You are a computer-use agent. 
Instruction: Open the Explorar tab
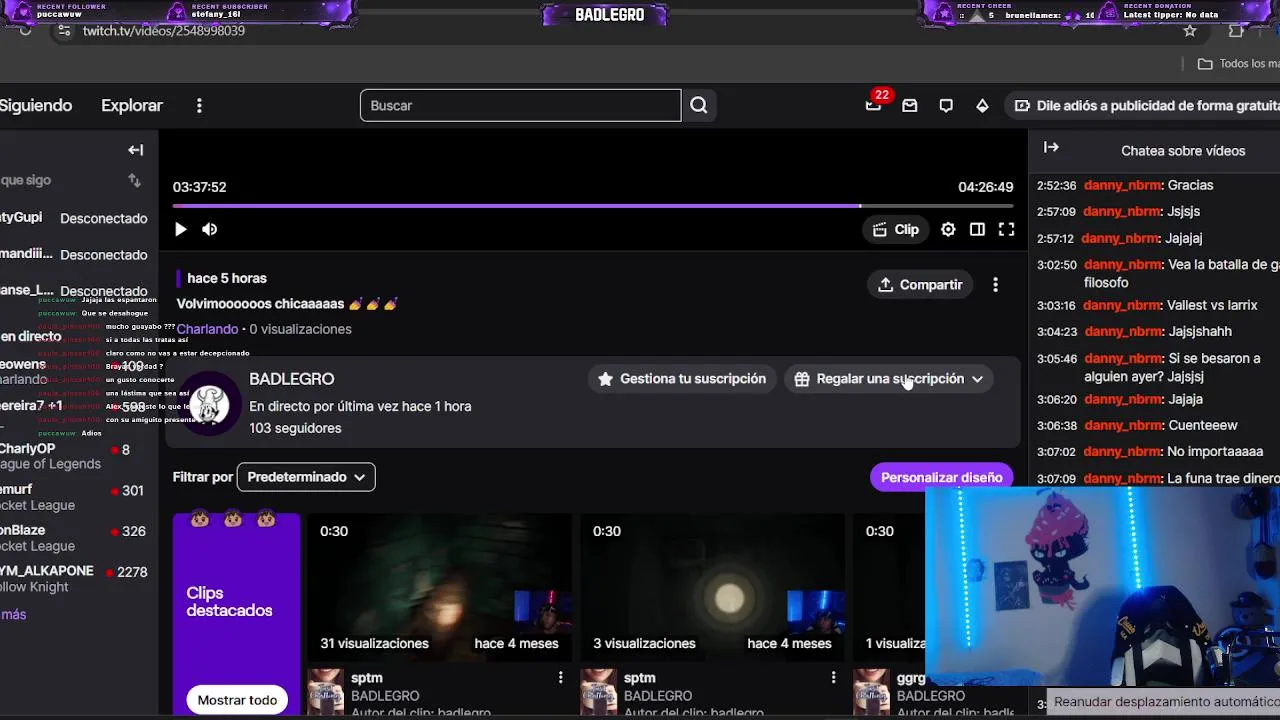tap(132, 105)
